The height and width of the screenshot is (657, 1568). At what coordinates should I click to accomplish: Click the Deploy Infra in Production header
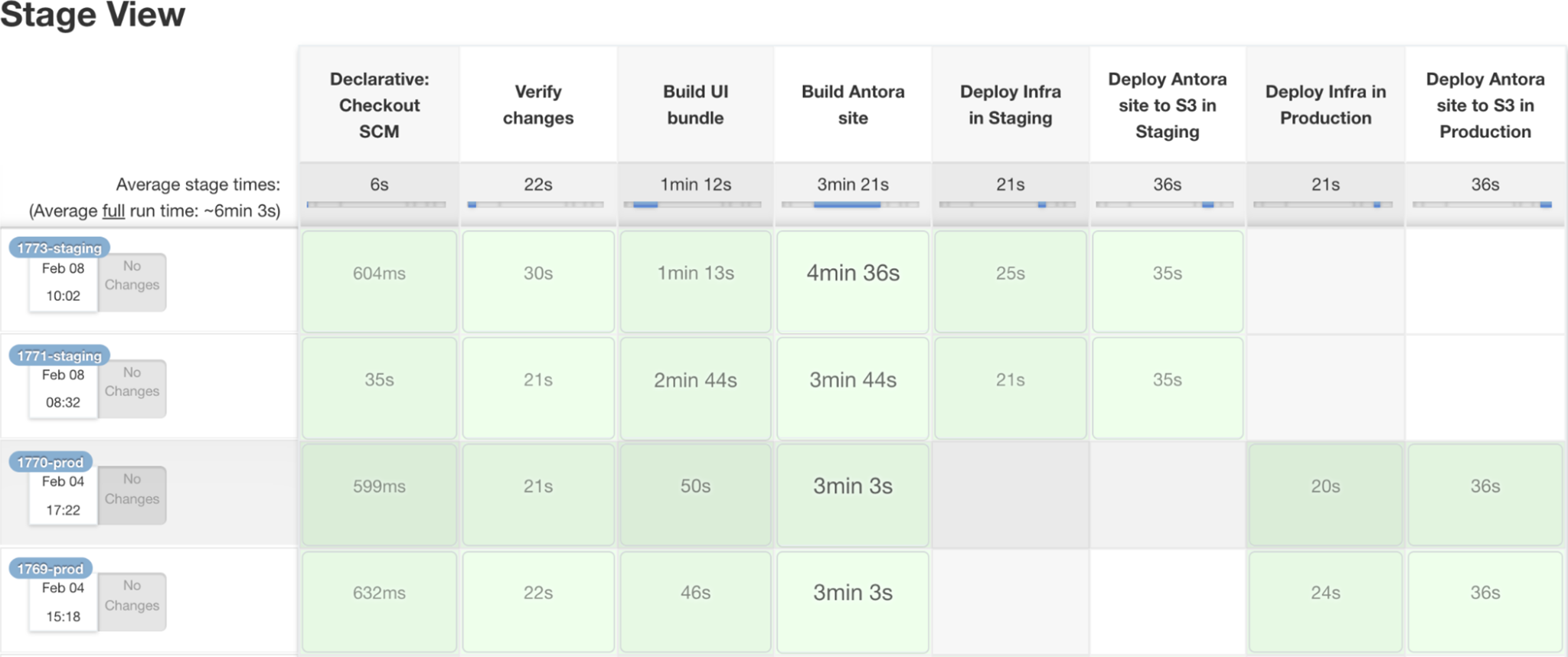[x=1325, y=105]
